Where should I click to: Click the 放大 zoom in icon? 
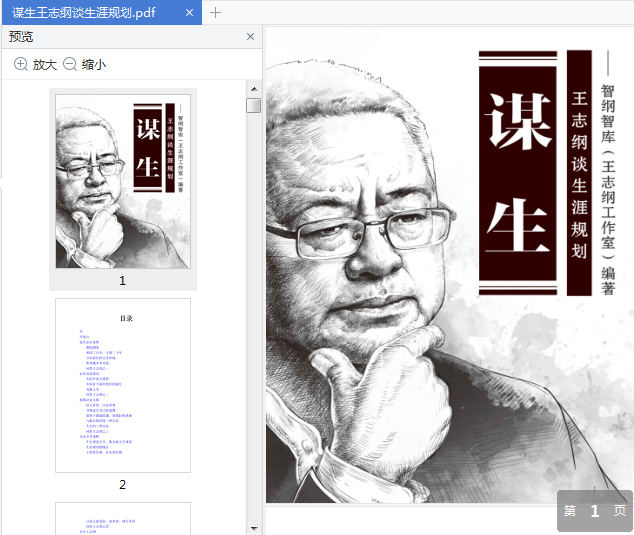(x=21, y=64)
